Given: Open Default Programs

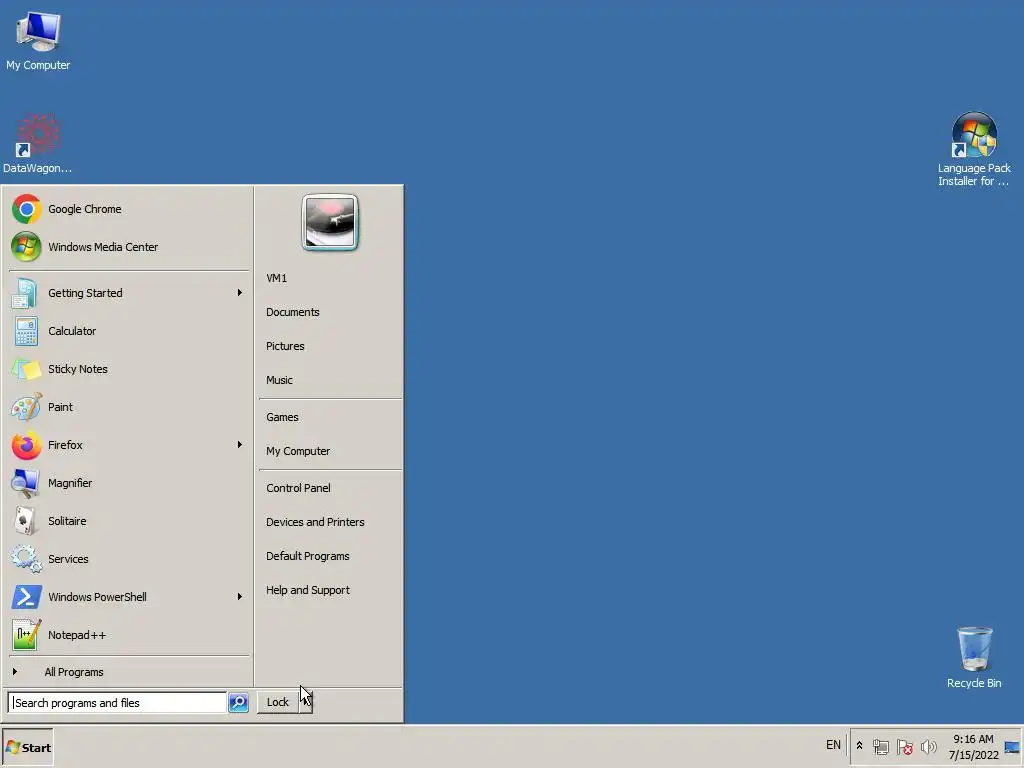Looking at the screenshot, I should pyautogui.click(x=308, y=556).
